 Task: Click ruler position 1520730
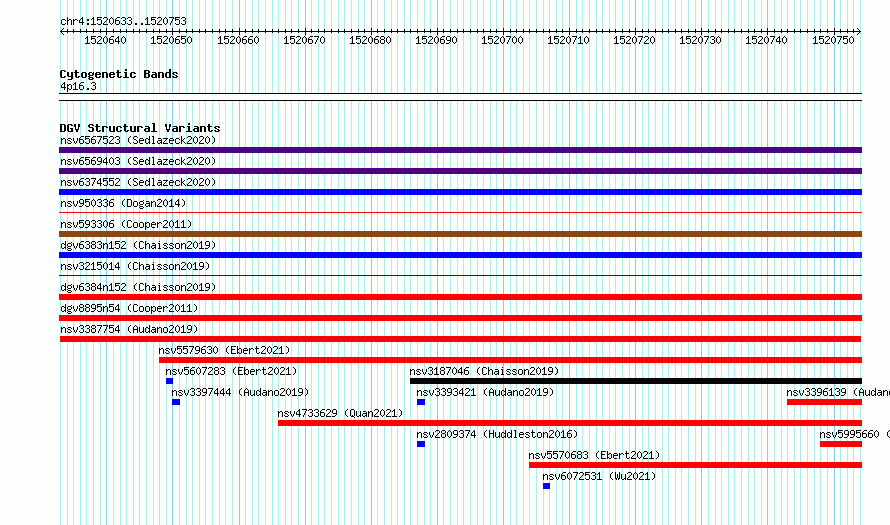pyautogui.click(x=700, y=40)
